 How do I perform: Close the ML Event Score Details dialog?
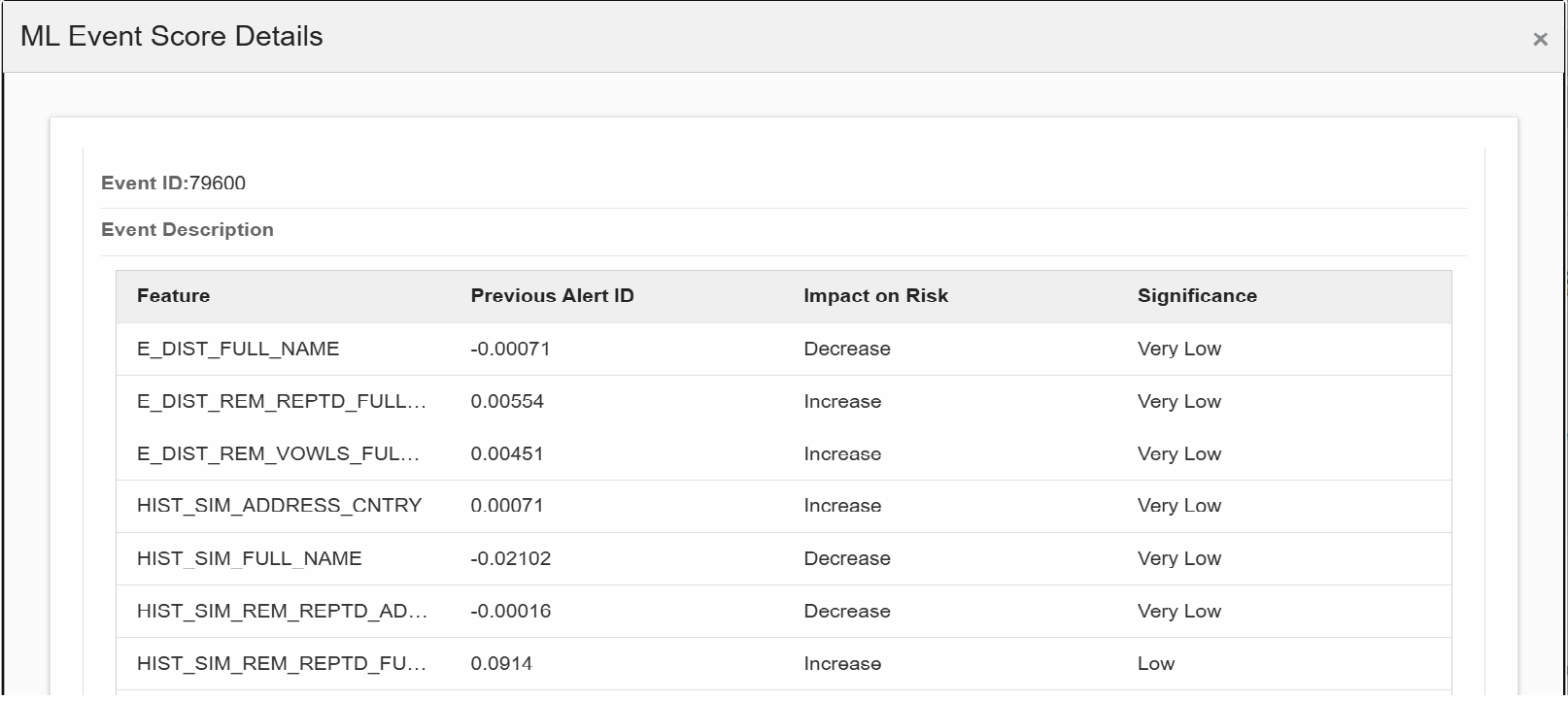[x=1540, y=40]
